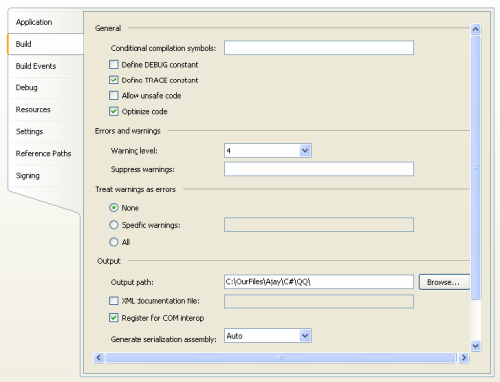
Task: Choose Specific warnings radio option
Action: [114, 225]
